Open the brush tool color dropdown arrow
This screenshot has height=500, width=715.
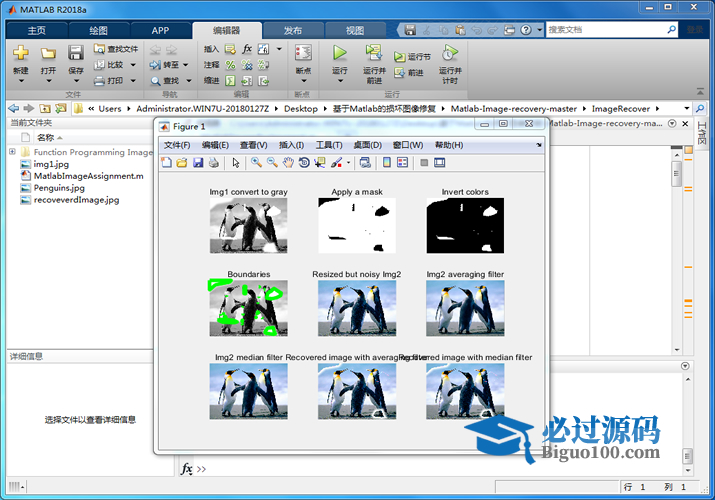(348, 163)
